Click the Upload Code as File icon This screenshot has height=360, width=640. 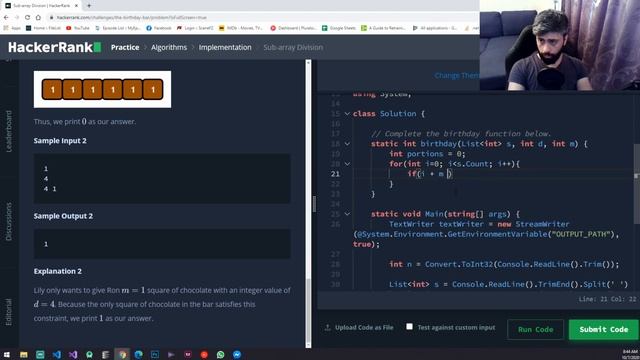(327, 327)
